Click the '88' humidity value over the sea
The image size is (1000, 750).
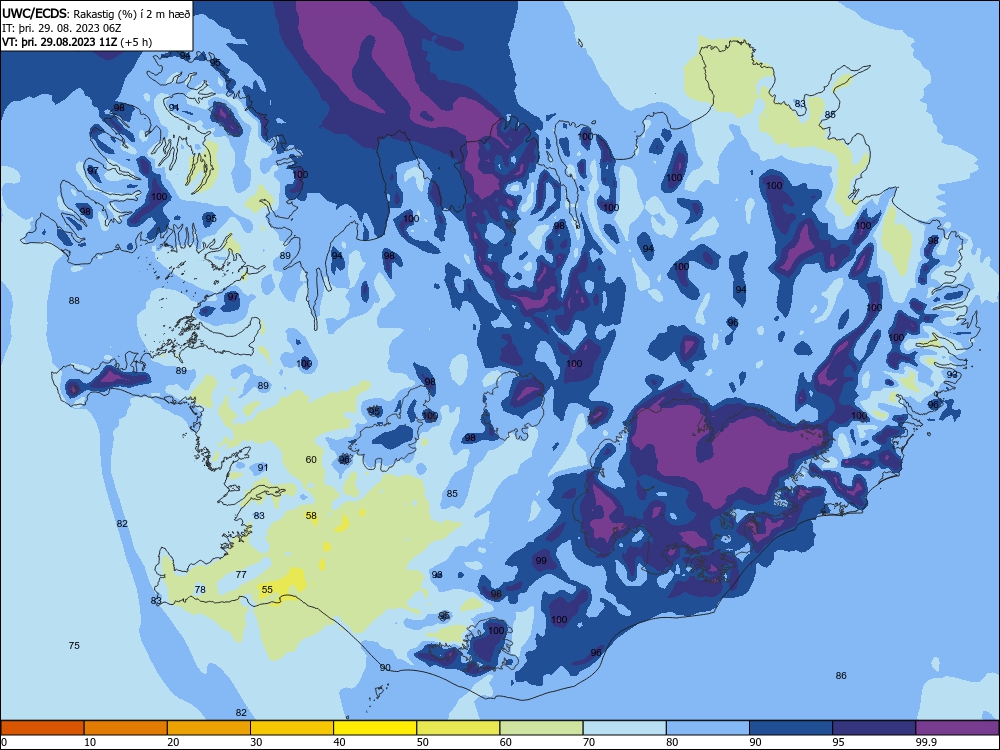[x=74, y=300]
